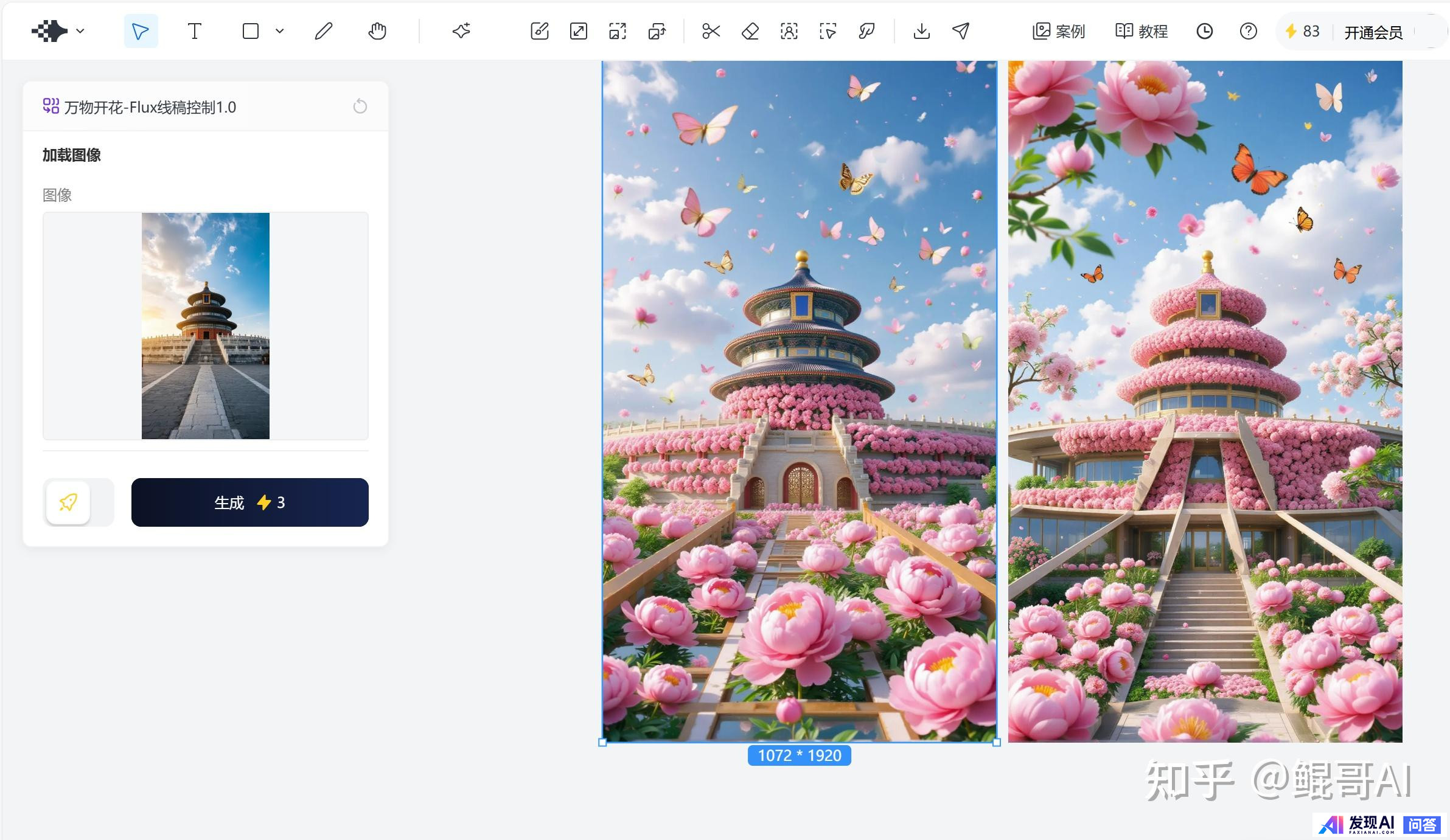Select the scissors cutout tool
Viewport: 1450px width, 840px height.
711,31
